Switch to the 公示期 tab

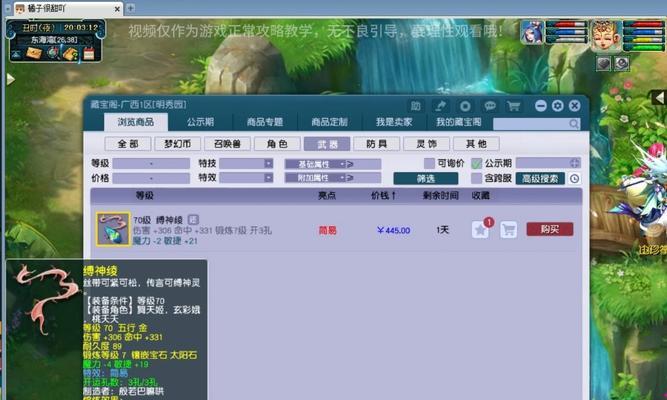(200, 122)
